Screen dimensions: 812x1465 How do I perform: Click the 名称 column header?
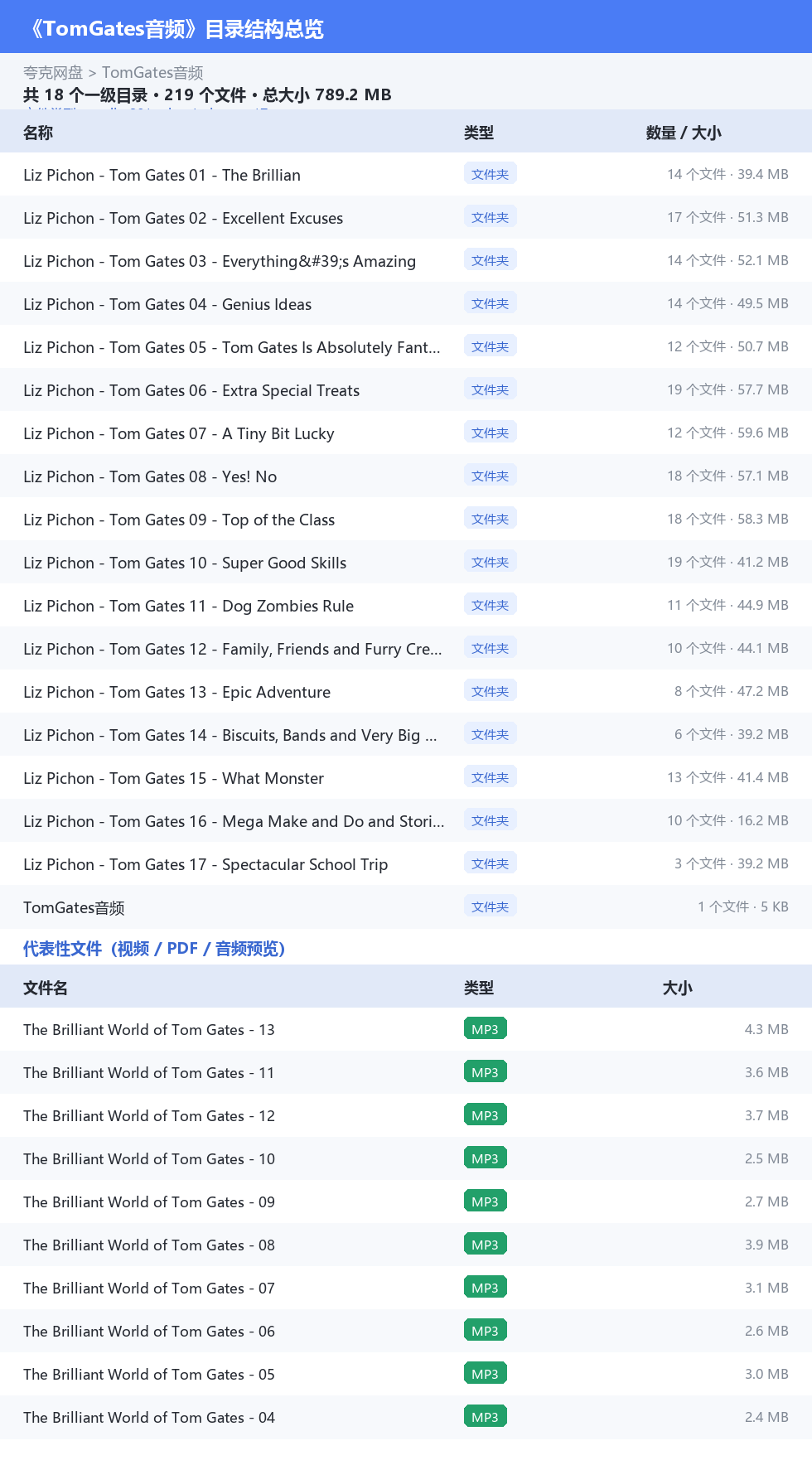(x=38, y=133)
